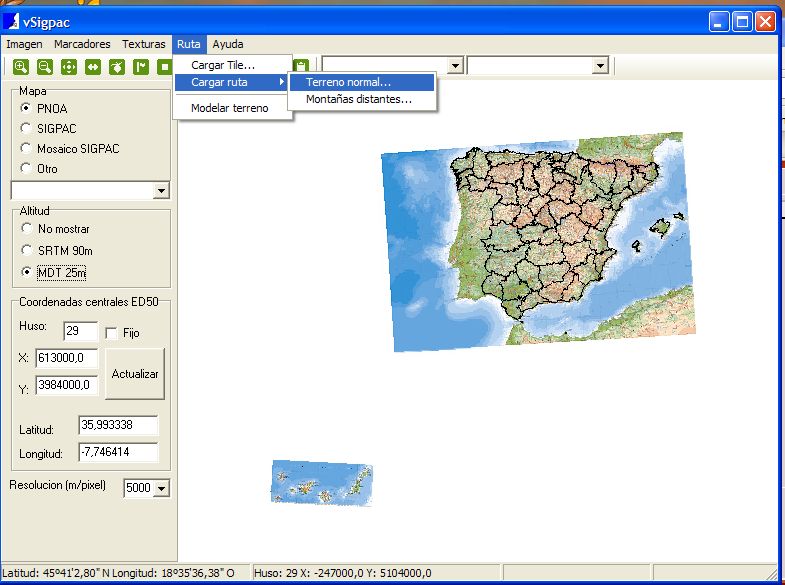
Task: Enable the Fijo checkbox
Action: pos(112,332)
